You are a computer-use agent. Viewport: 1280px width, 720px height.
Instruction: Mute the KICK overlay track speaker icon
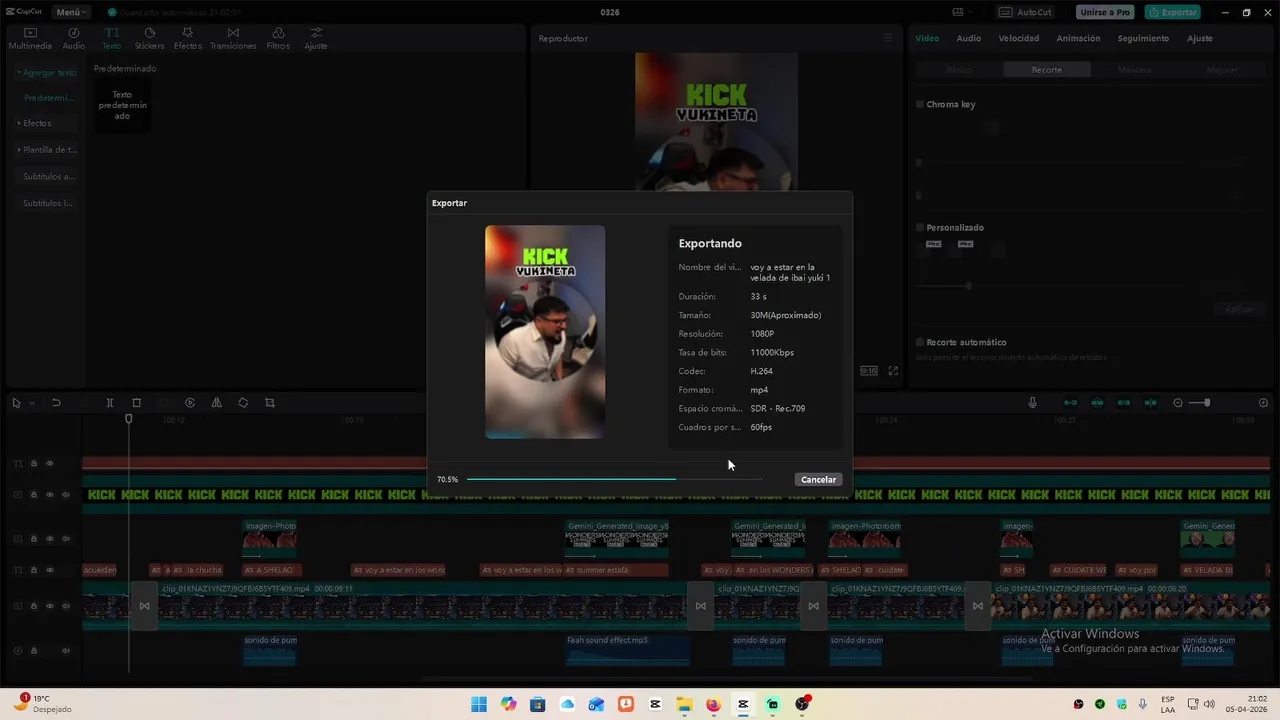[x=66, y=494]
